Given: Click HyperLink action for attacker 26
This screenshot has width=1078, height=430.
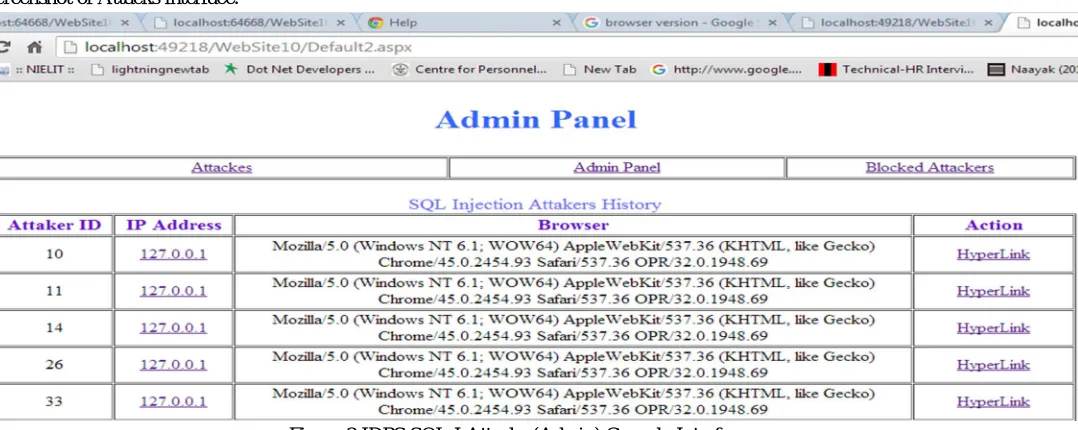Looking at the screenshot, I should coord(993,365).
